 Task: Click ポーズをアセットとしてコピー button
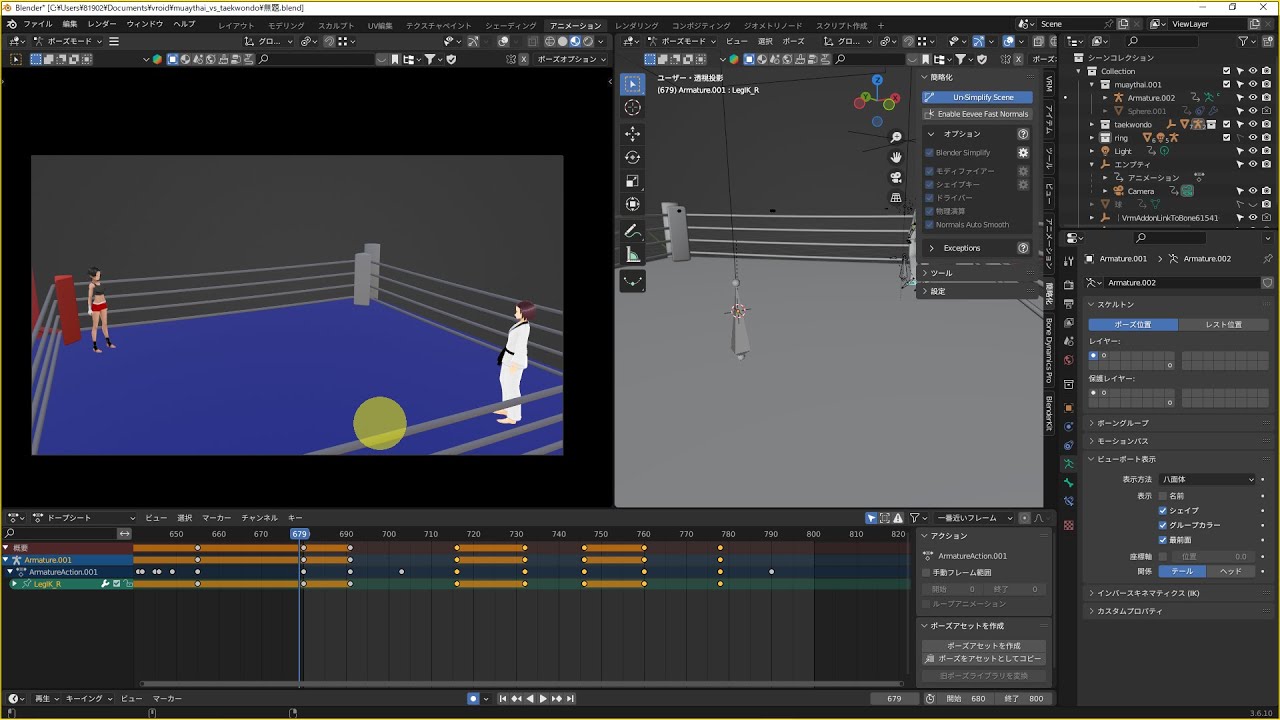pos(983,659)
